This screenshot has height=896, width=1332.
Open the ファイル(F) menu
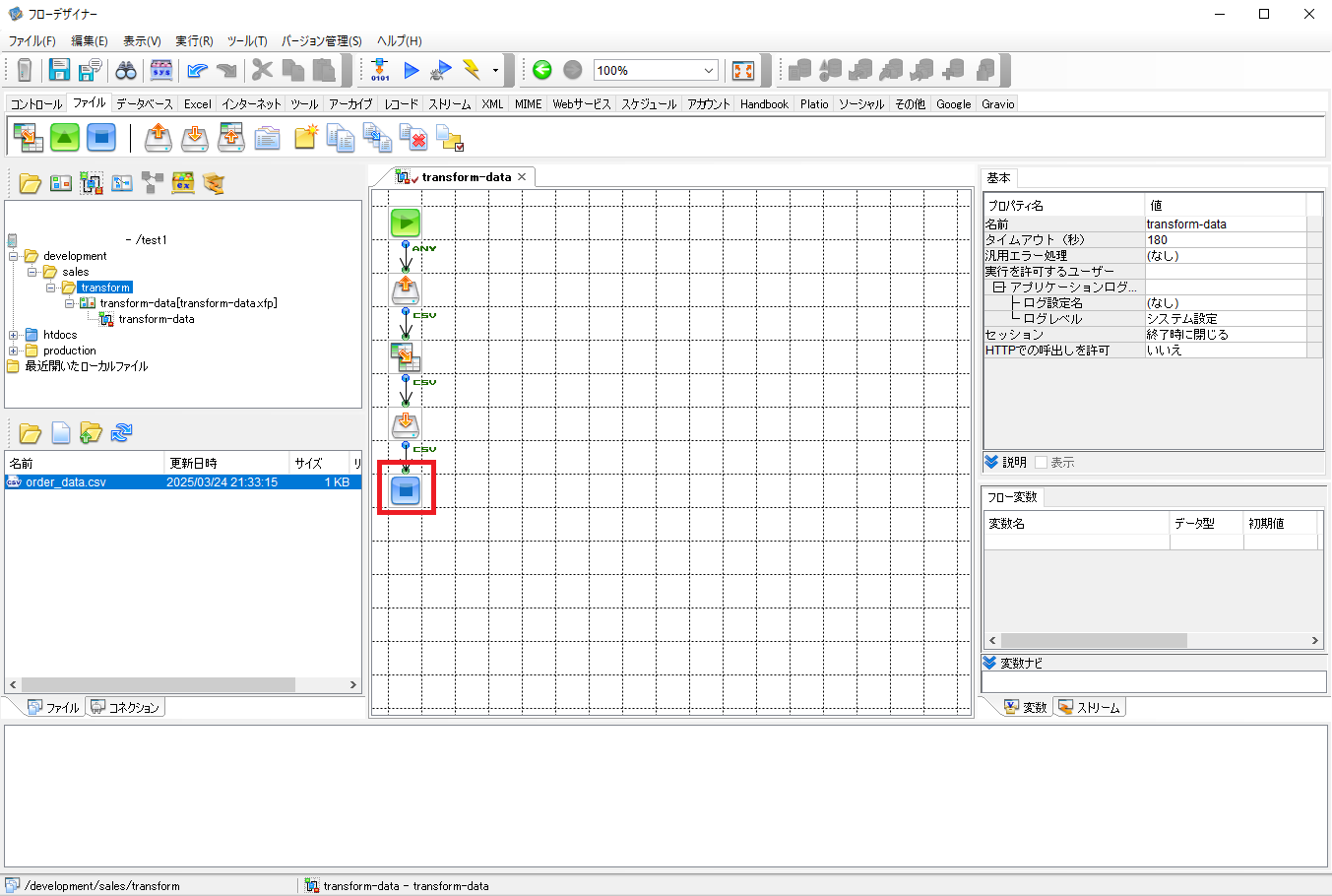point(32,40)
